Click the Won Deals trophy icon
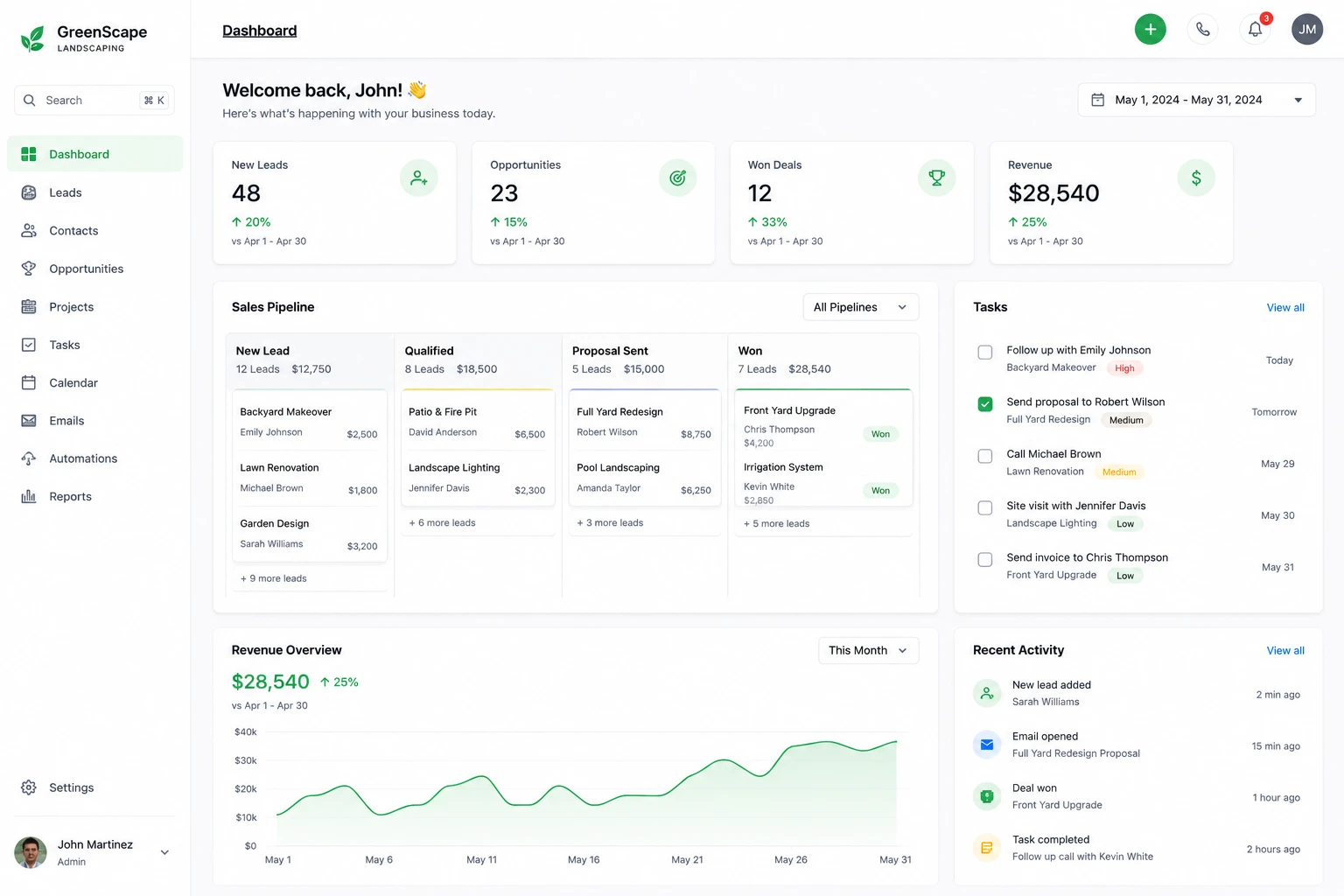 (936, 178)
